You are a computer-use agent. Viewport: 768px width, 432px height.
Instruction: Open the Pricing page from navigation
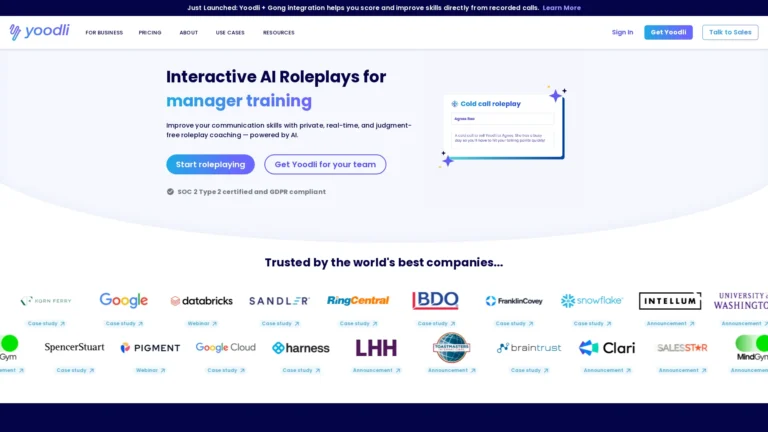pyautogui.click(x=150, y=33)
